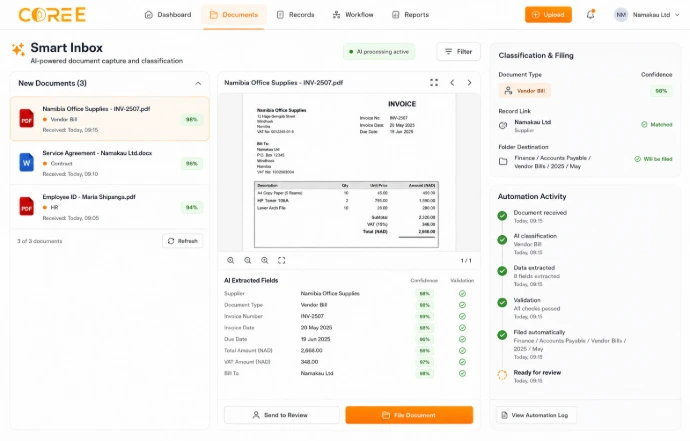This screenshot has height=441, width=690.
Task: Send the document to review
Action: pos(282,415)
